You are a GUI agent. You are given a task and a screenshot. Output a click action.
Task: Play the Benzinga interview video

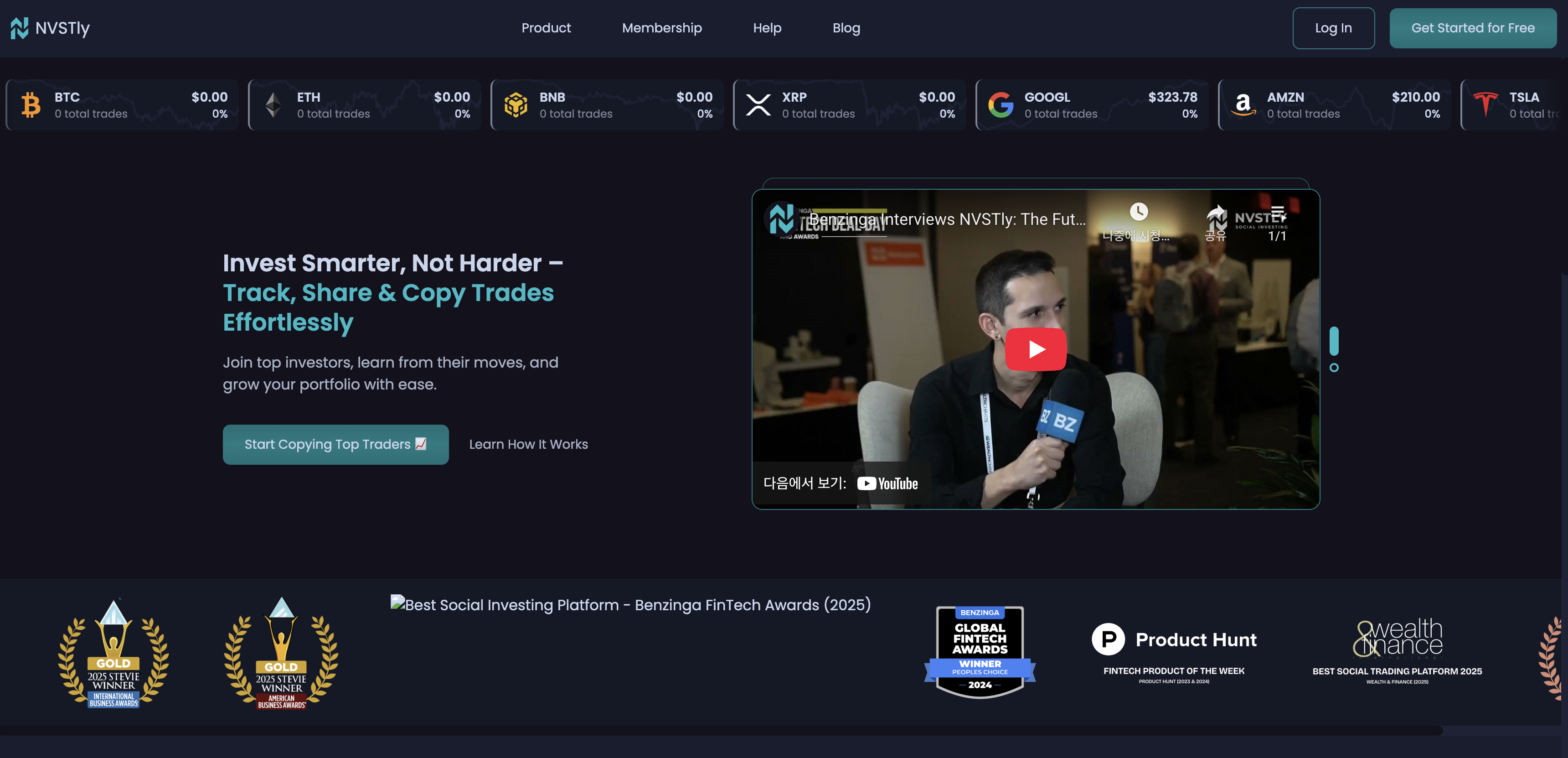1036,349
